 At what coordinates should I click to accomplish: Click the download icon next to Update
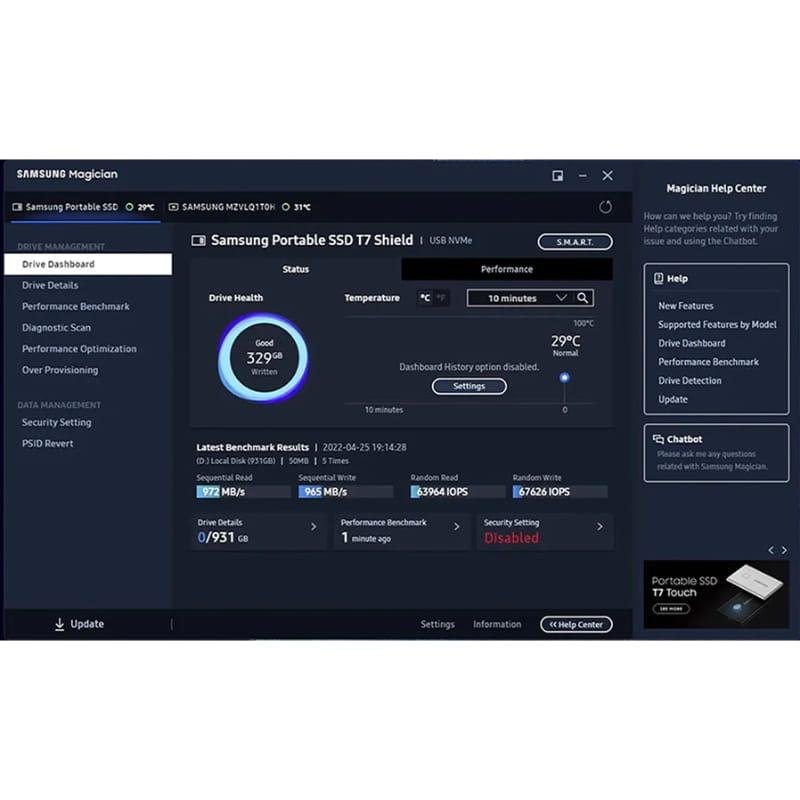point(59,624)
